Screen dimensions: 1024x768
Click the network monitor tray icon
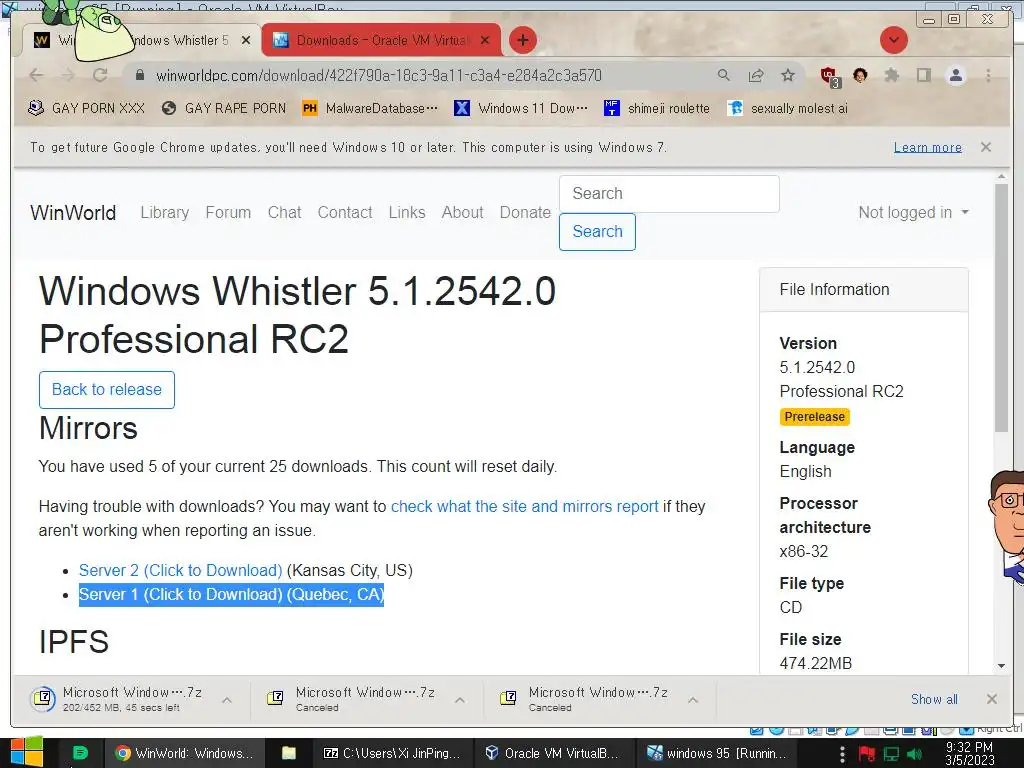891,754
